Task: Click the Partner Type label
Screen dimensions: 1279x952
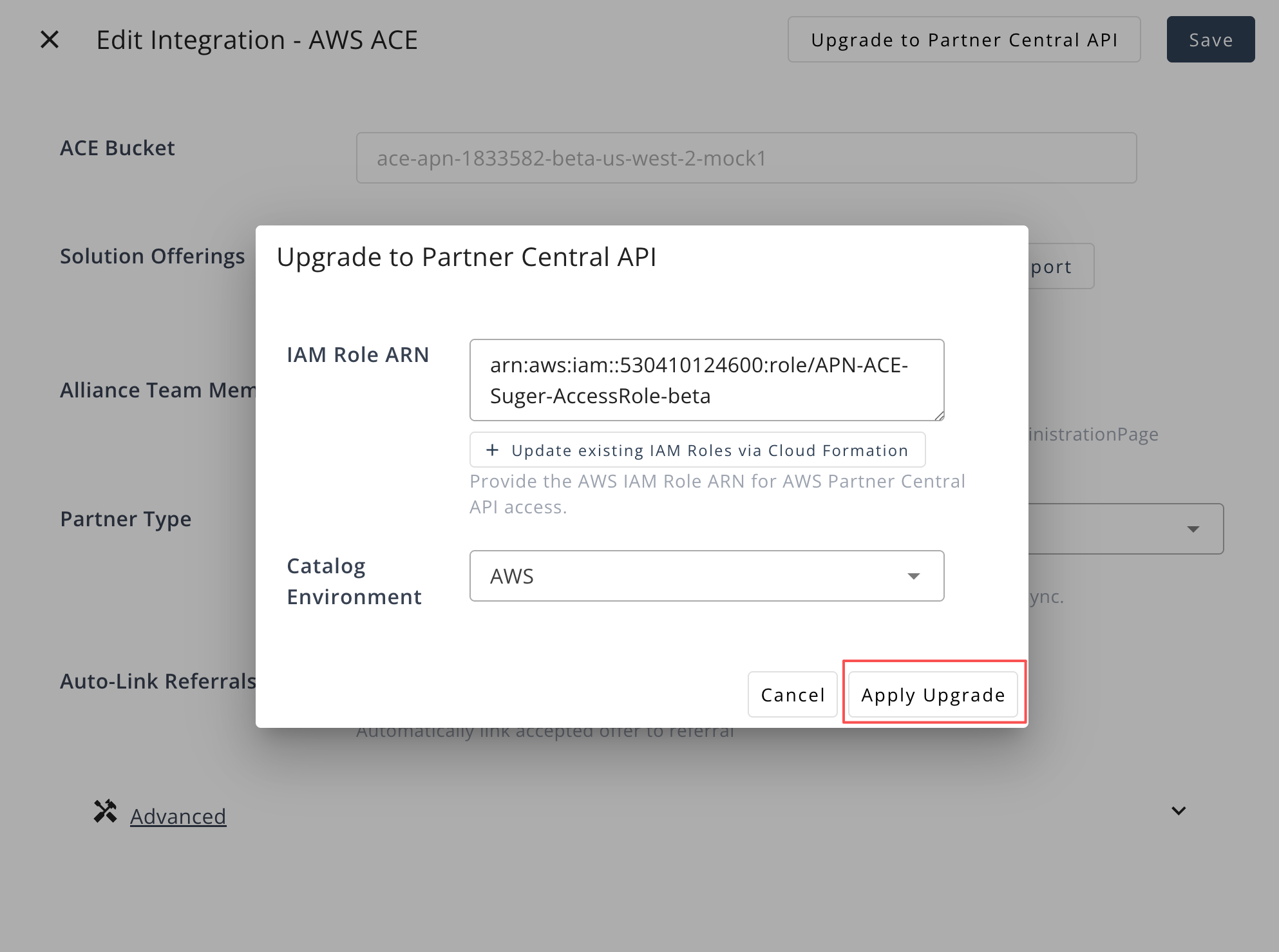Action: 126,519
